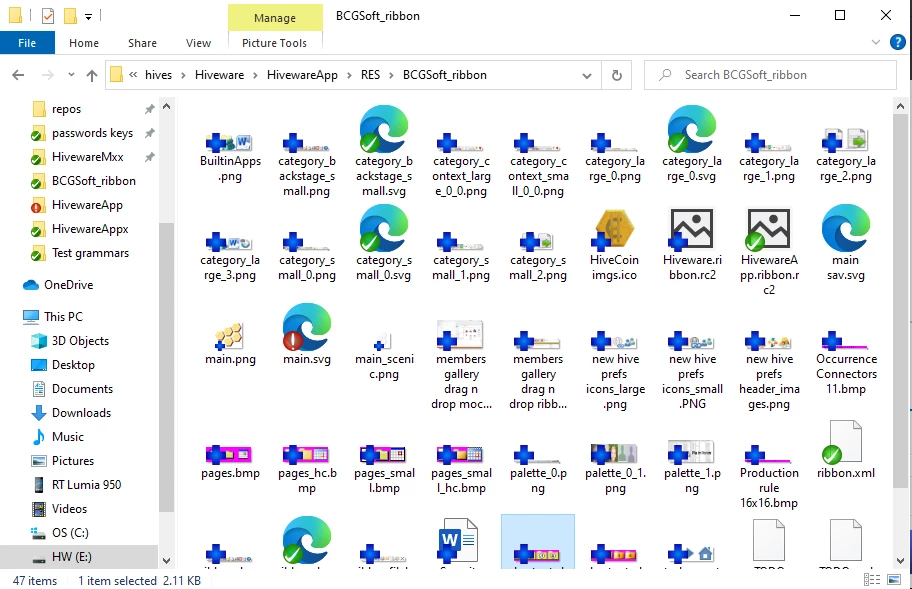Select Occurrence Connectors 11.bmp file

[846, 363]
